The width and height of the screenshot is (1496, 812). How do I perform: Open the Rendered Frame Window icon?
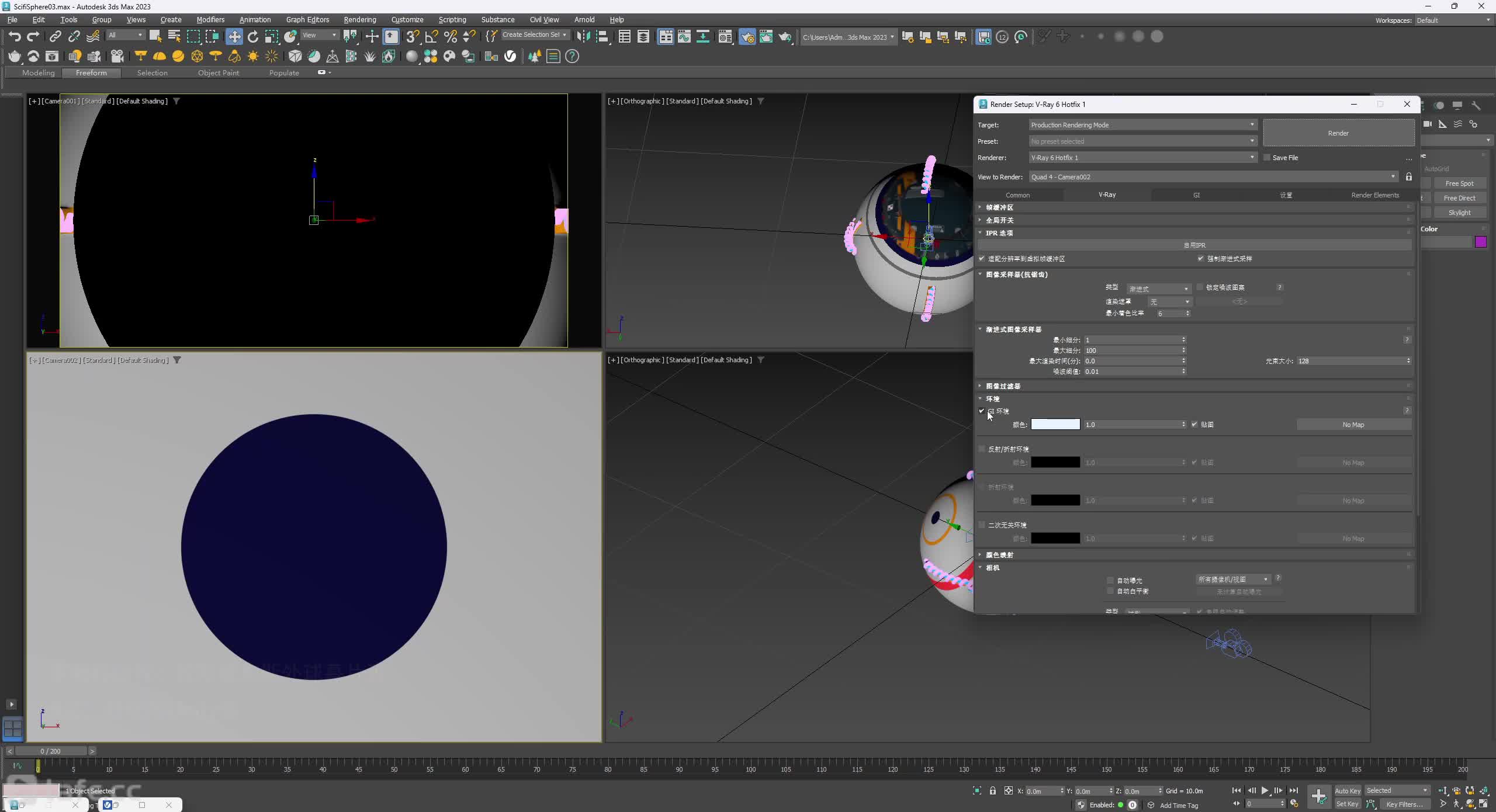pos(766,37)
